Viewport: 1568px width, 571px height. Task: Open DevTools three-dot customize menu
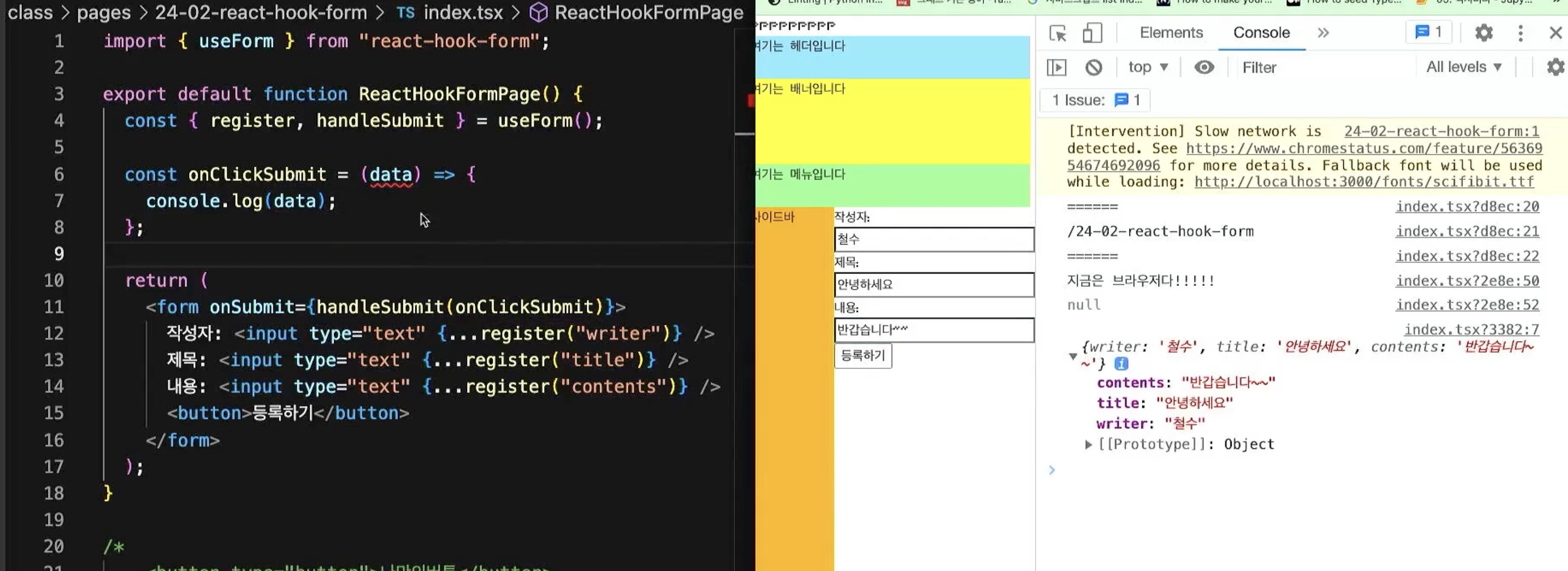tap(1520, 33)
